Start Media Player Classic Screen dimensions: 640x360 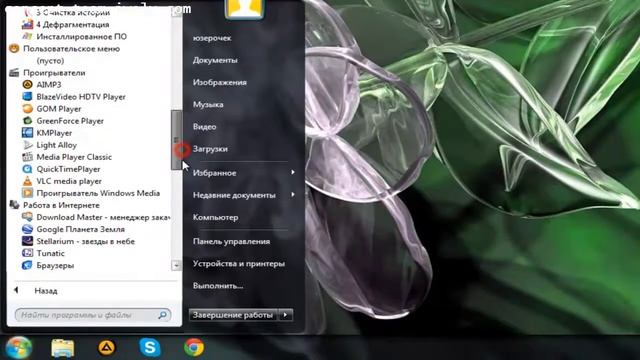[x=73, y=157]
